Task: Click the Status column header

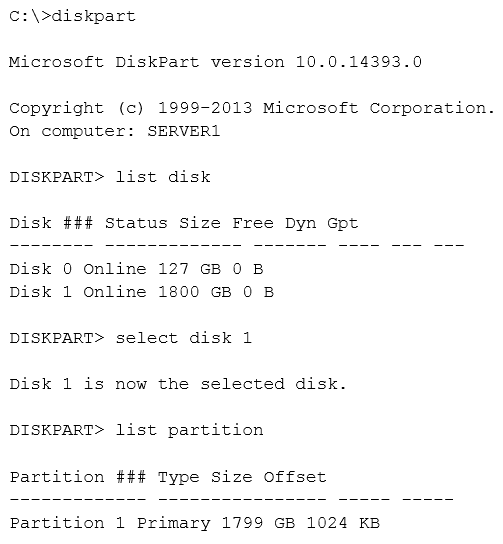Action: pos(136,223)
